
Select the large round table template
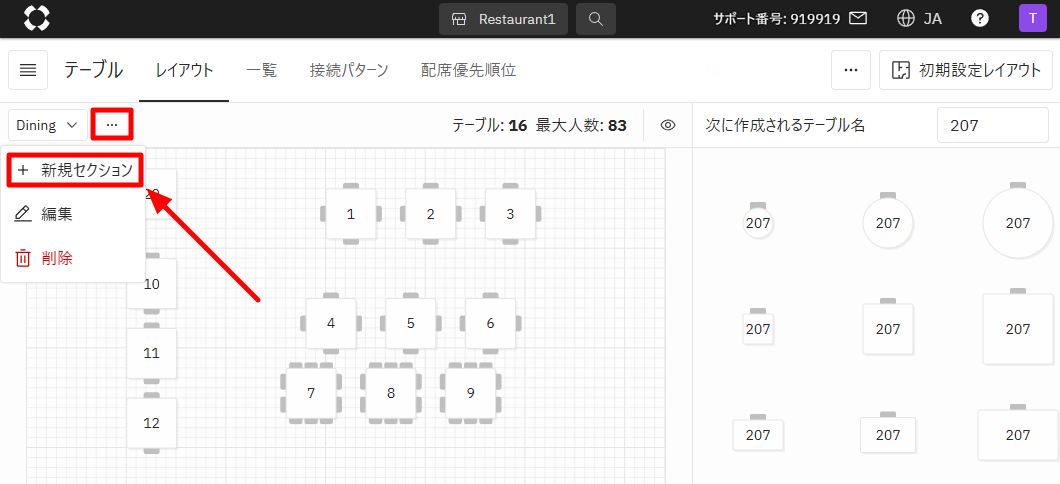tap(1017, 223)
